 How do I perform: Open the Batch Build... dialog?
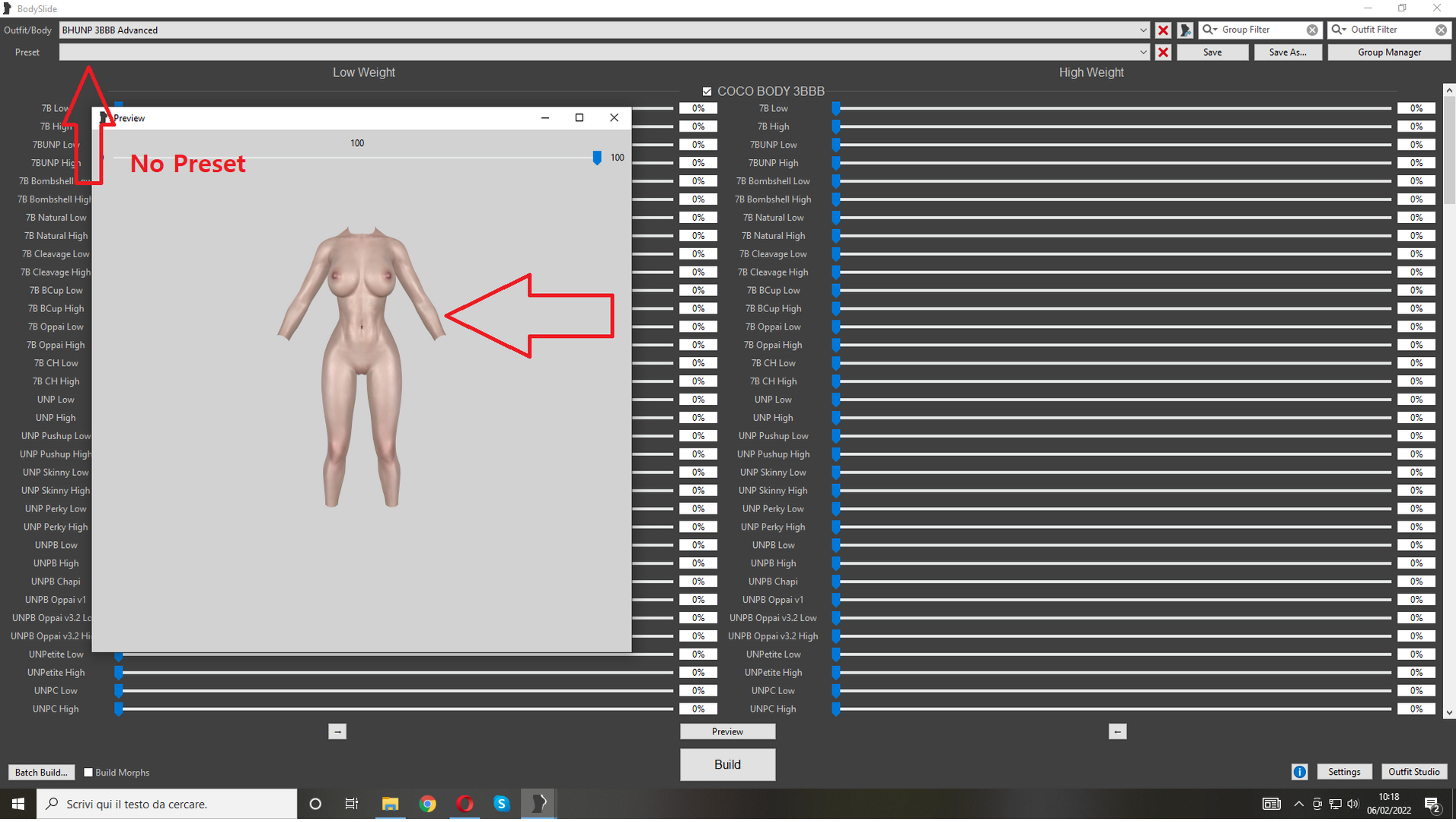[x=41, y=772]
